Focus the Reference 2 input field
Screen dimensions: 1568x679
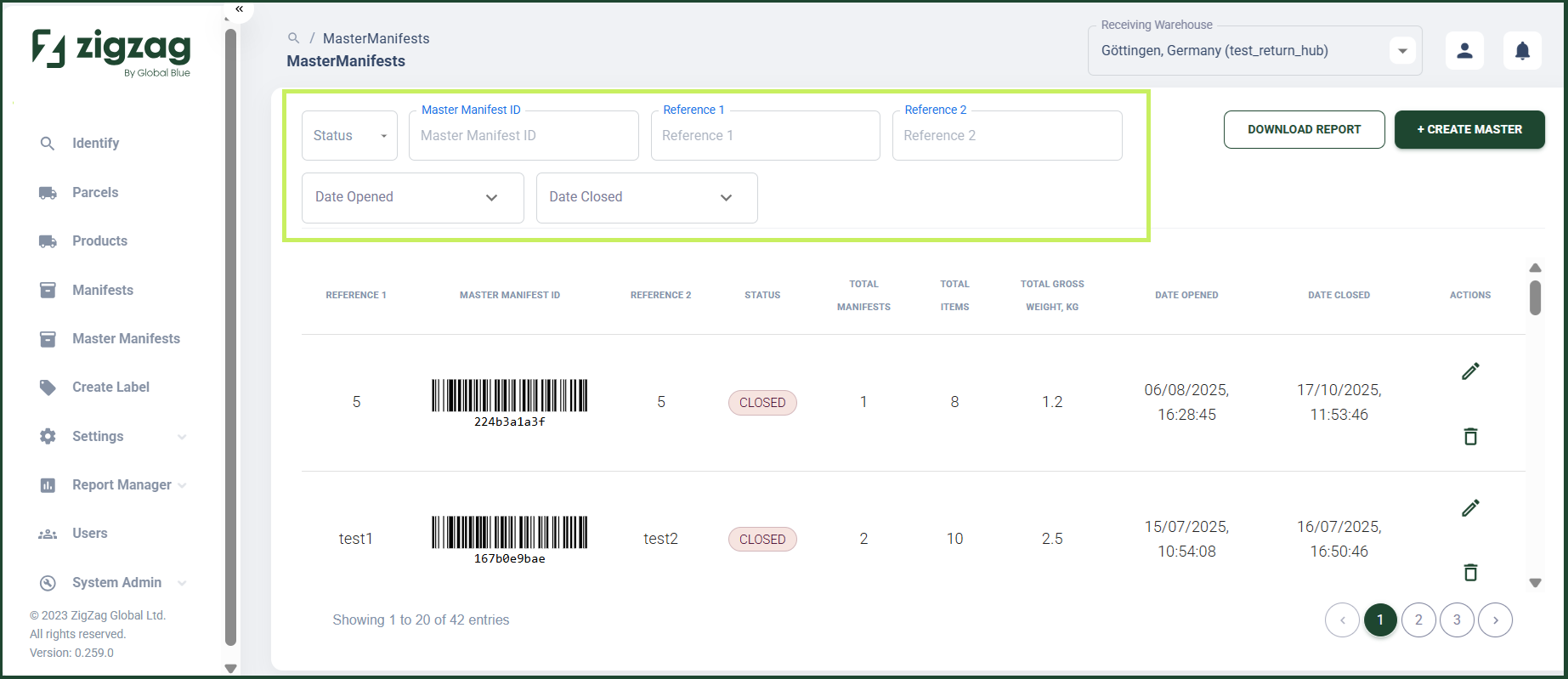pyautogui.click(x=1007, y=135)
